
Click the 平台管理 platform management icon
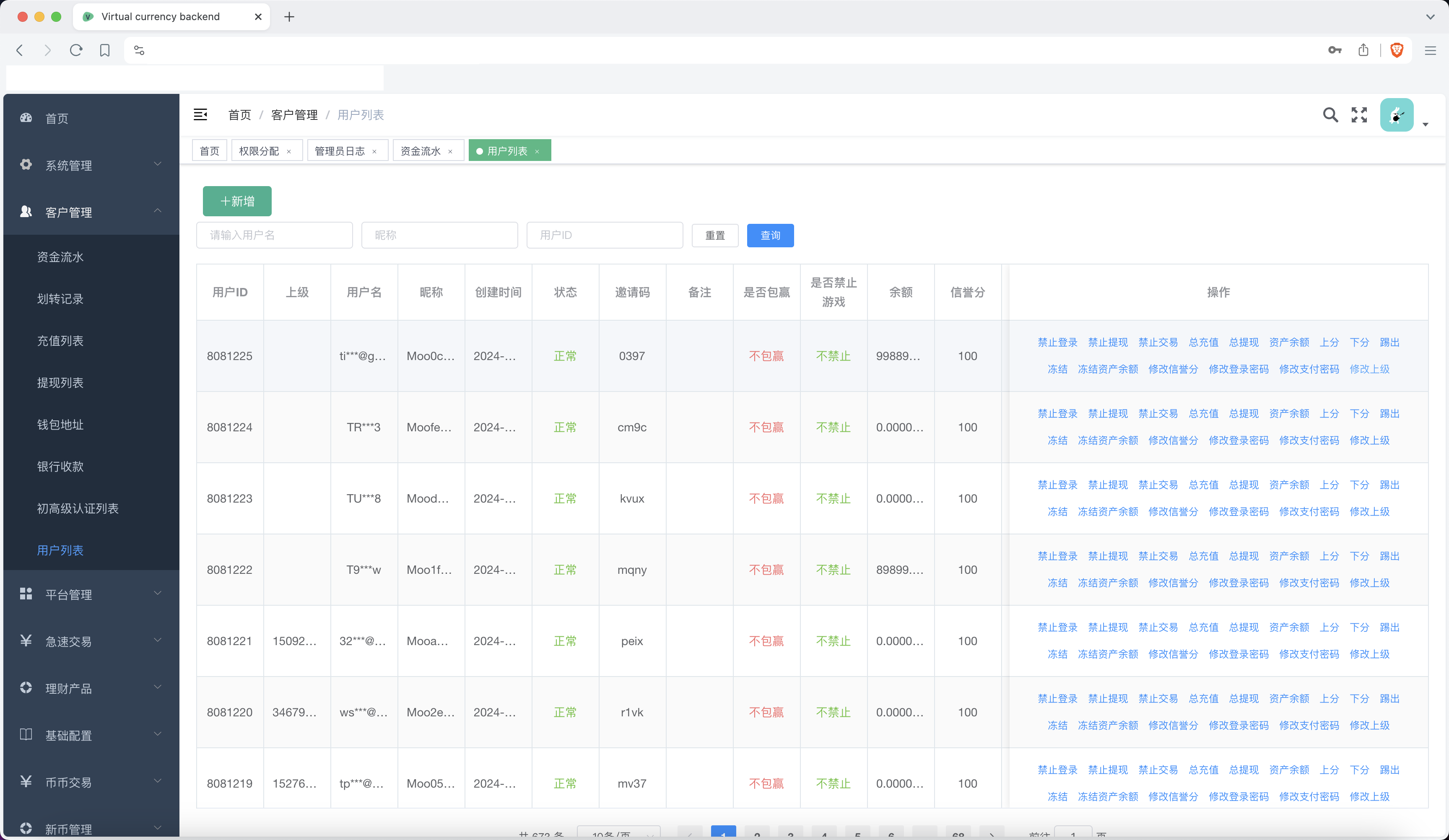coord(26,594)
